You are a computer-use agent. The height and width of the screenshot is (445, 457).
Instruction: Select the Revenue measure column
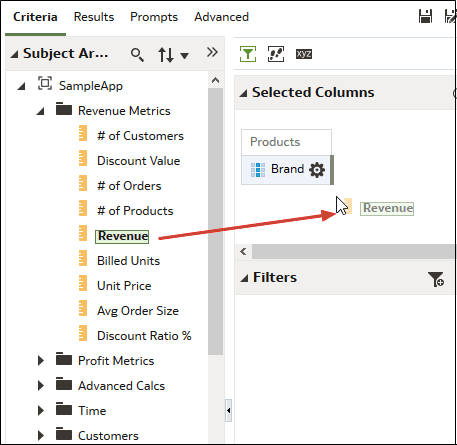point(122,236)
